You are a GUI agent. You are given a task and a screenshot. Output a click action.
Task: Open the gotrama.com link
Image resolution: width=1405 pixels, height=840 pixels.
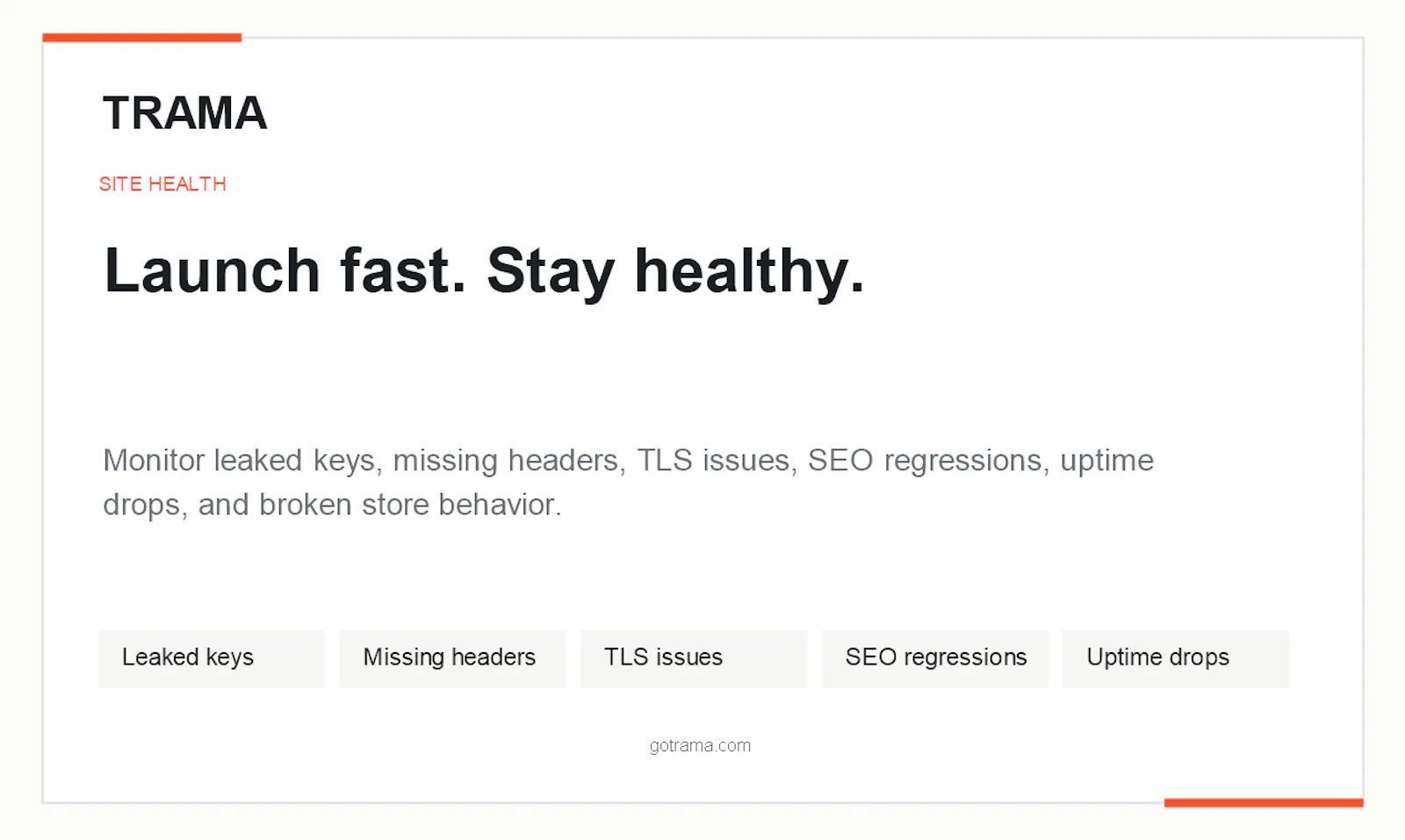click(x=700, y=745)
